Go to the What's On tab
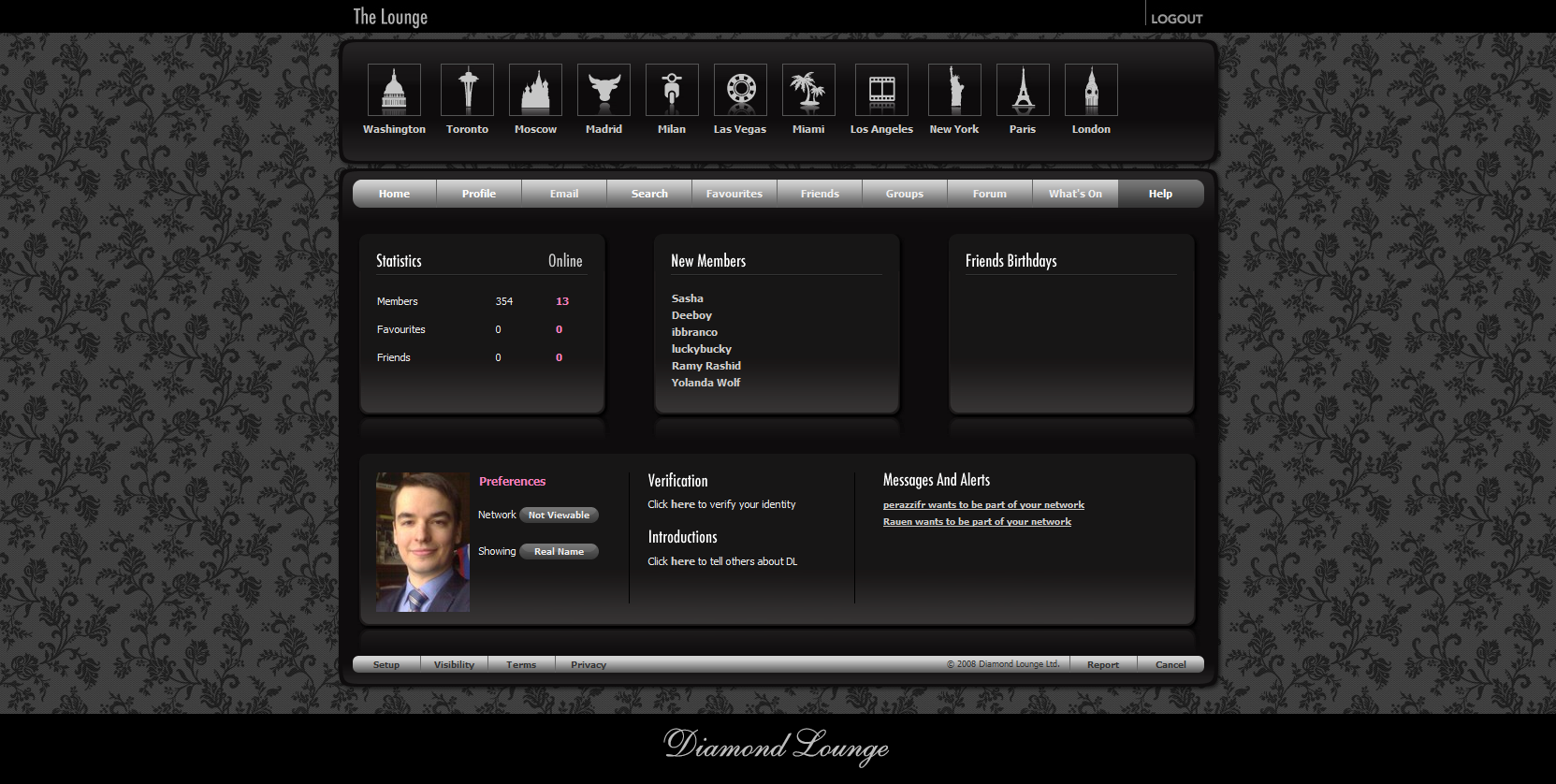1556x784 pixels. (x=1075, y=194)
